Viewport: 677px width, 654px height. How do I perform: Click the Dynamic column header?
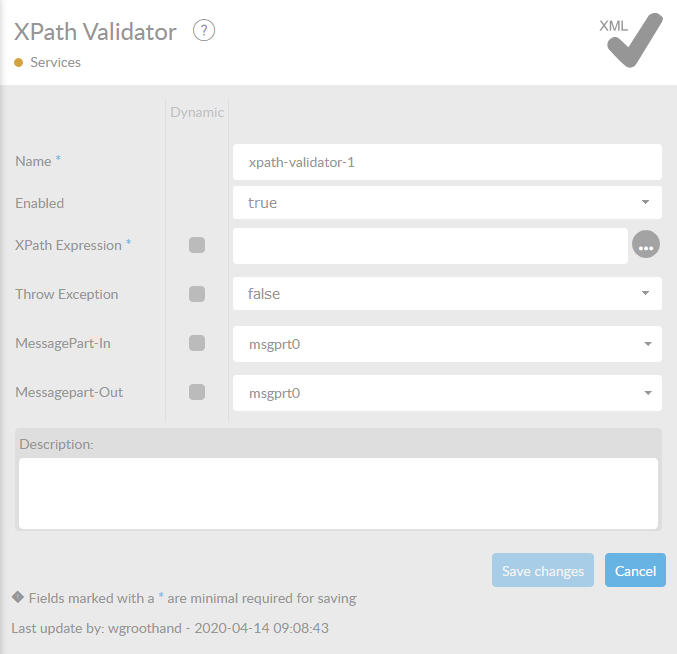[197, 112]
